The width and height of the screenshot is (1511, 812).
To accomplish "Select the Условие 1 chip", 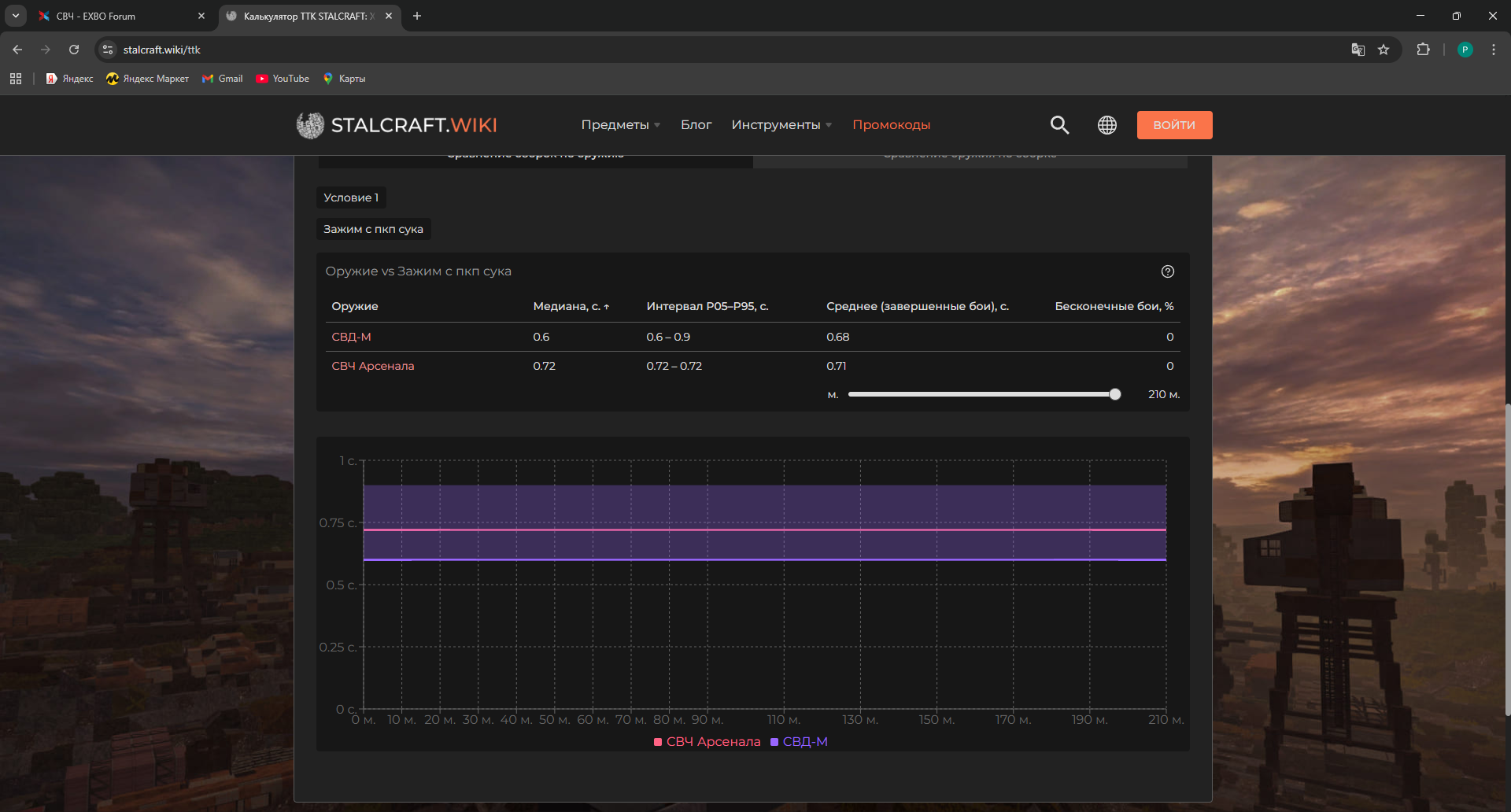I will click(351, 197).
